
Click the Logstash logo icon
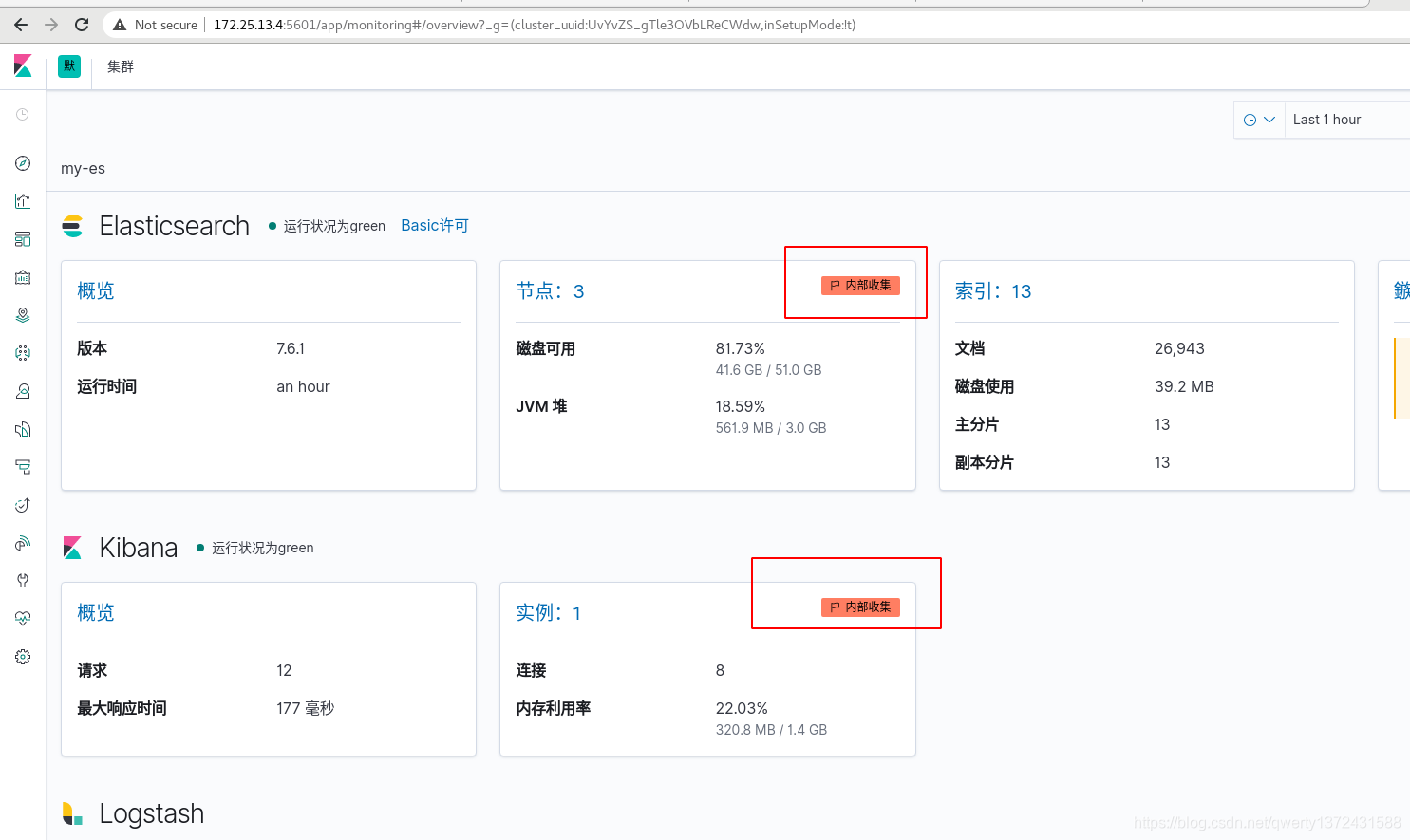[x=73, y=813]
